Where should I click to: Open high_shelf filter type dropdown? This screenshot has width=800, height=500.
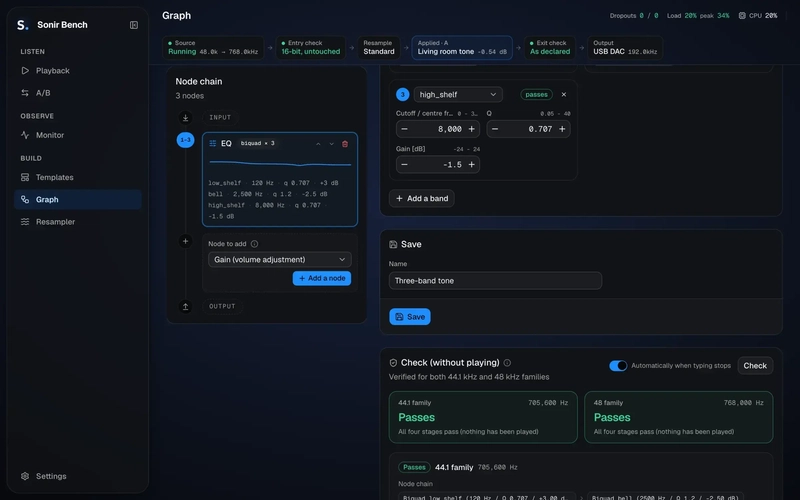point(458,94)
